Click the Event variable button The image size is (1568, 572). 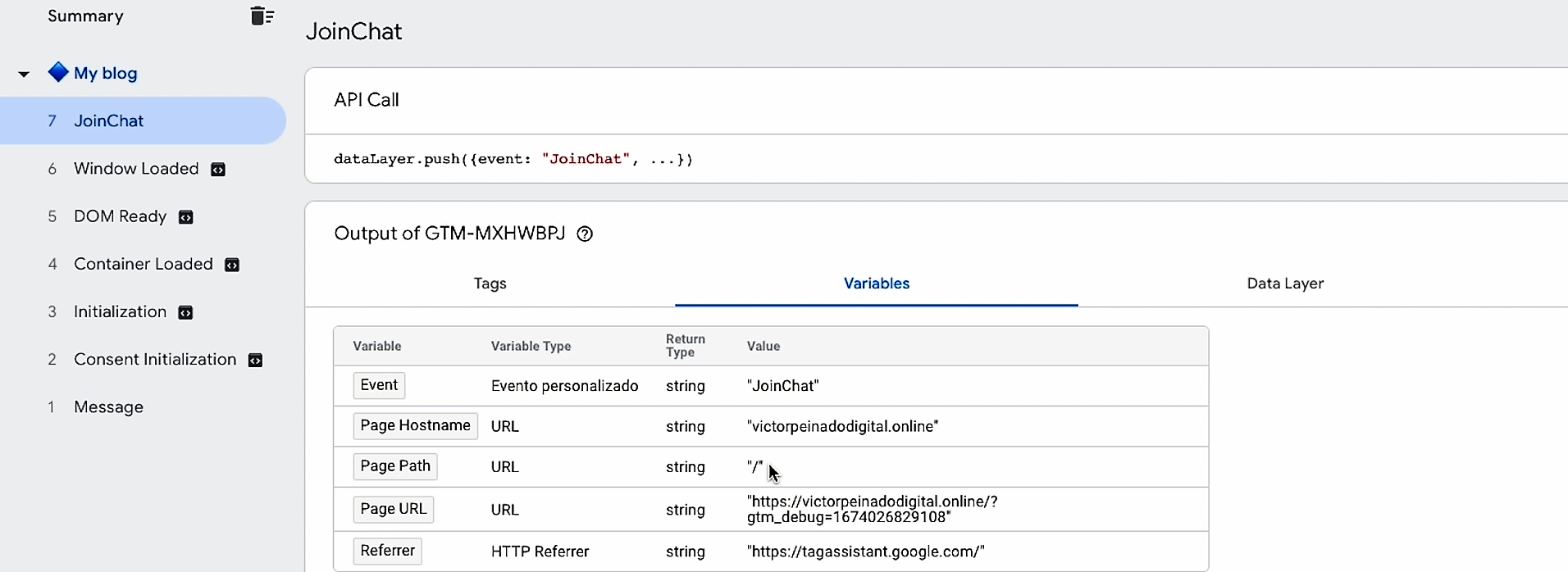(x=379, y=385)
